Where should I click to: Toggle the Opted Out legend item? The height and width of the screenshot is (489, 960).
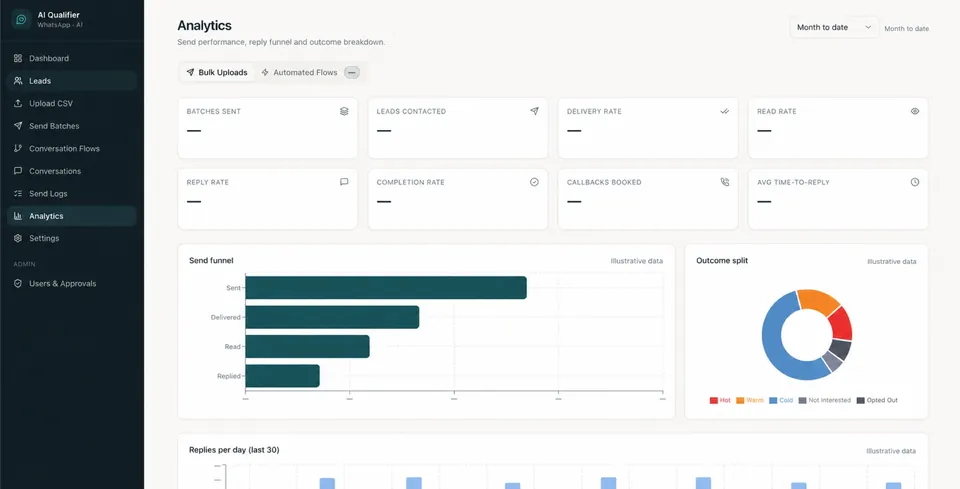[x=877, y=400]
